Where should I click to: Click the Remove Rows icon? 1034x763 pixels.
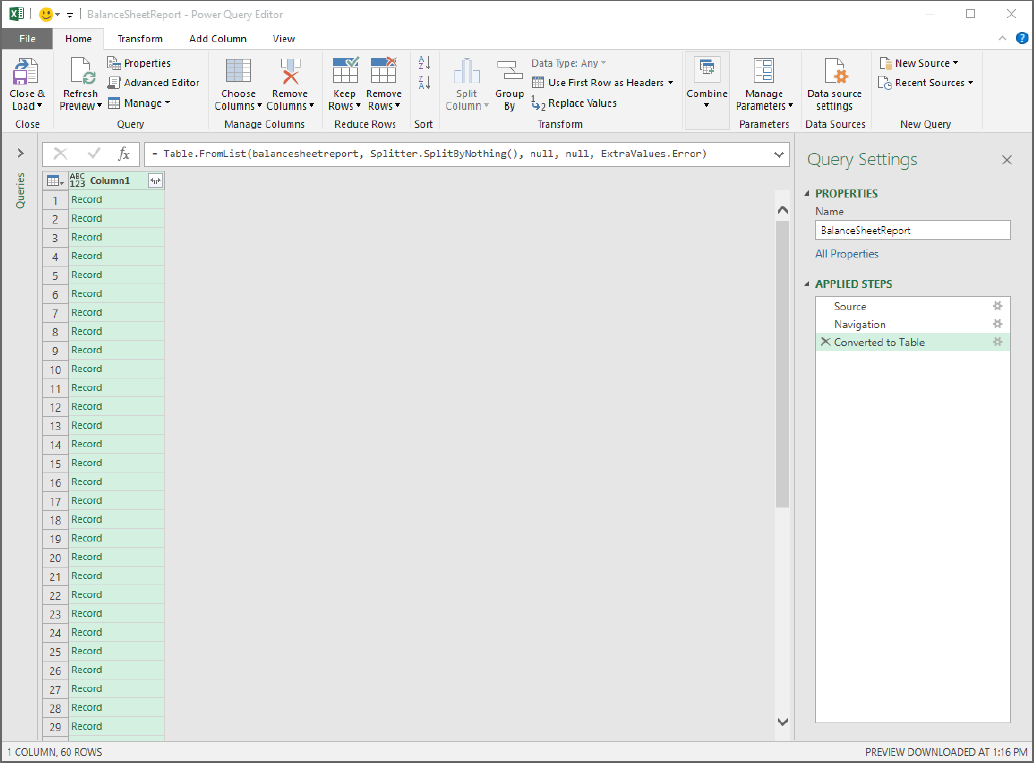(x=383, y=72)
